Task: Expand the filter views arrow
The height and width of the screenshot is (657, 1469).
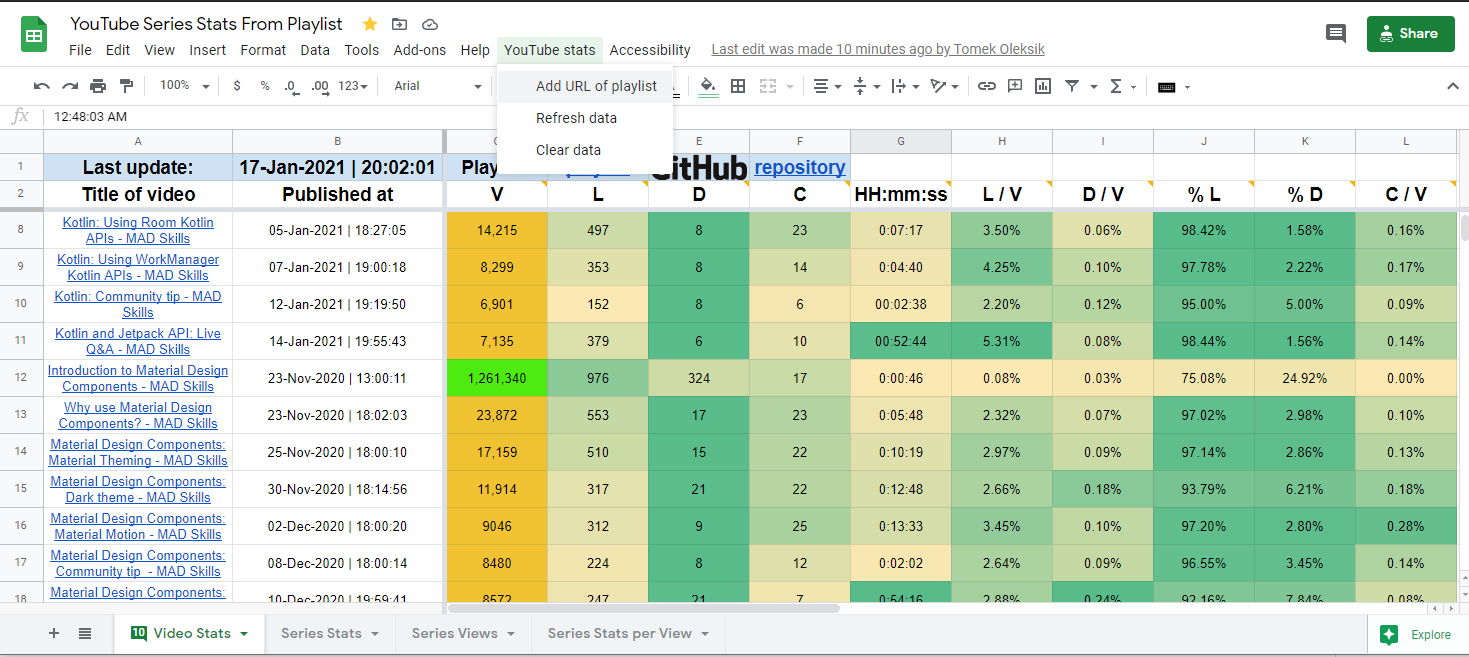Action: tap(1094, 87)
